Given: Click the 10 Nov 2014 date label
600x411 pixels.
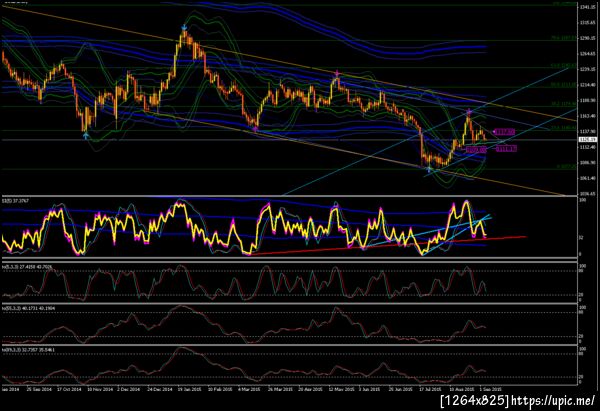Looking at the screenshot, I should point(100,389).
